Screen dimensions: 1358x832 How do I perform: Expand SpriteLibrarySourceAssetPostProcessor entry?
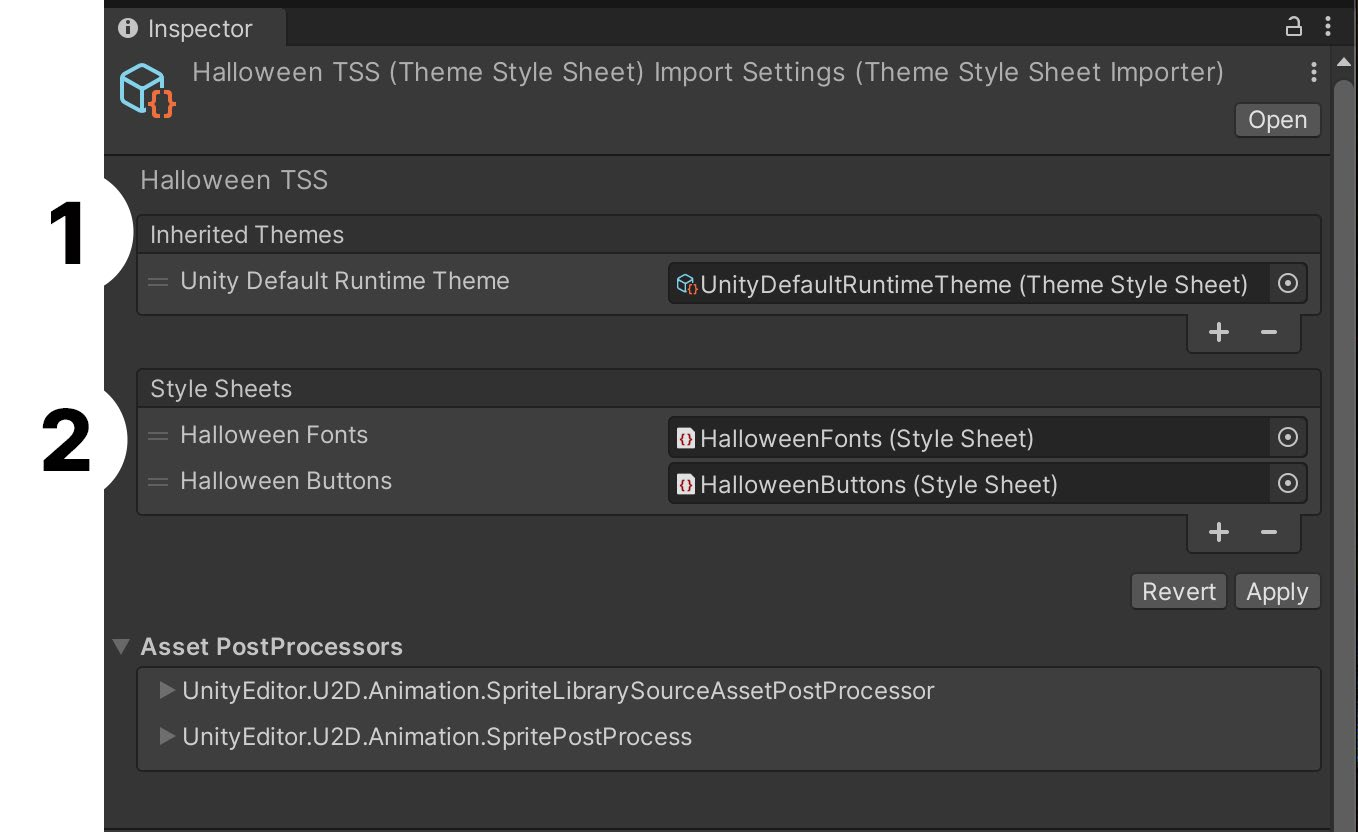pos(167,690)
